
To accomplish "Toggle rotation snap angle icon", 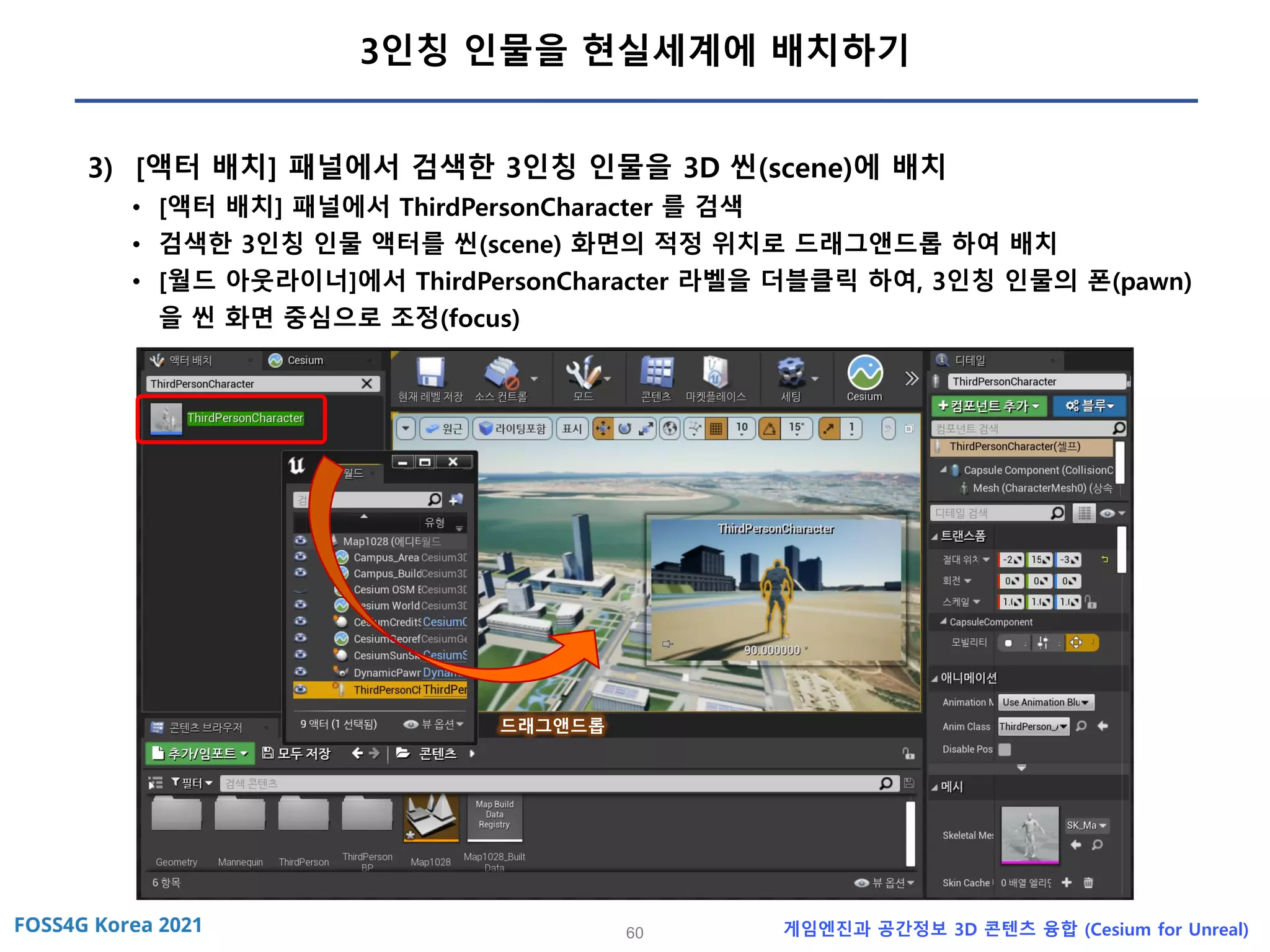I will pos(770,428).
